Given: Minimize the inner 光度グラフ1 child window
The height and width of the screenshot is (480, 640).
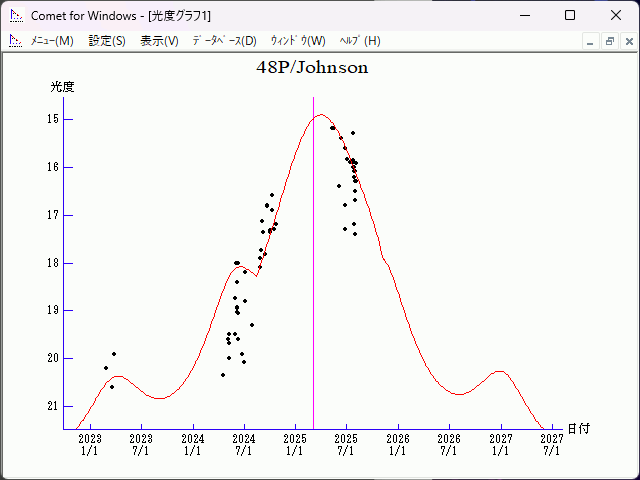Looking at the screenshot, I should (591, 41).
